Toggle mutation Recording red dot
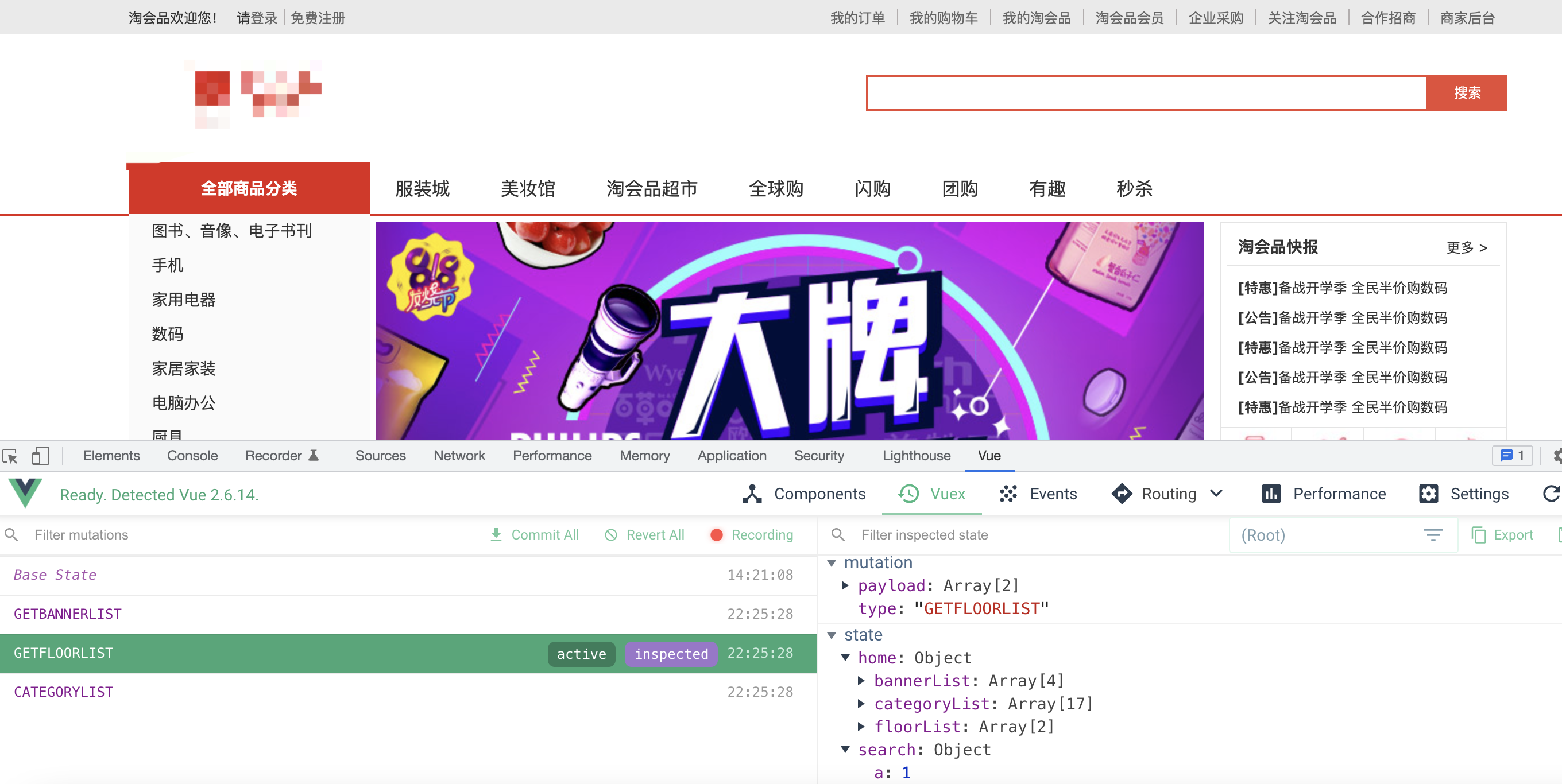 point(716,534)
